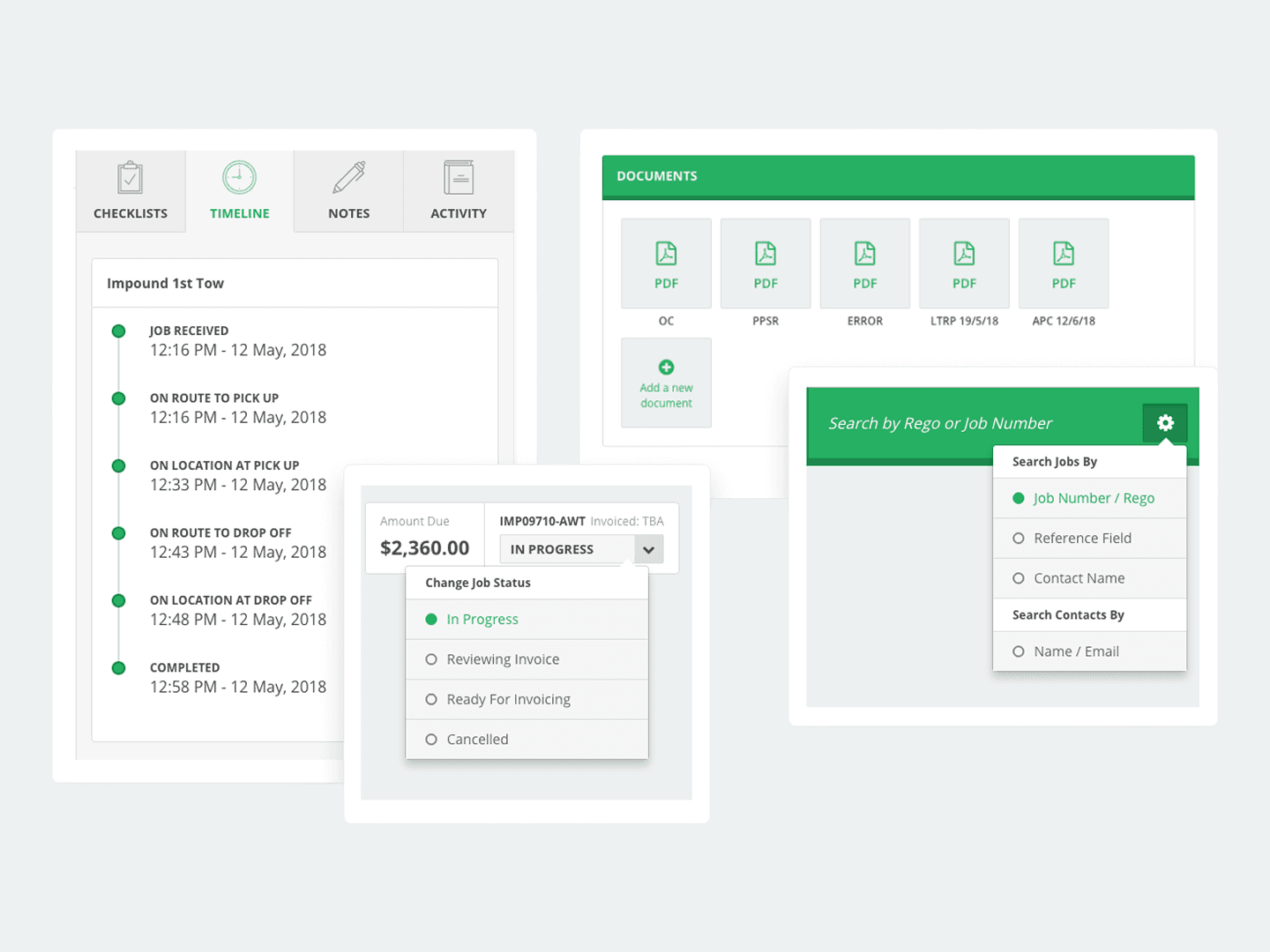The image size is (1270, 952).
Task: Click the Checklists clipboard icon
Action: tap(131, 179)
